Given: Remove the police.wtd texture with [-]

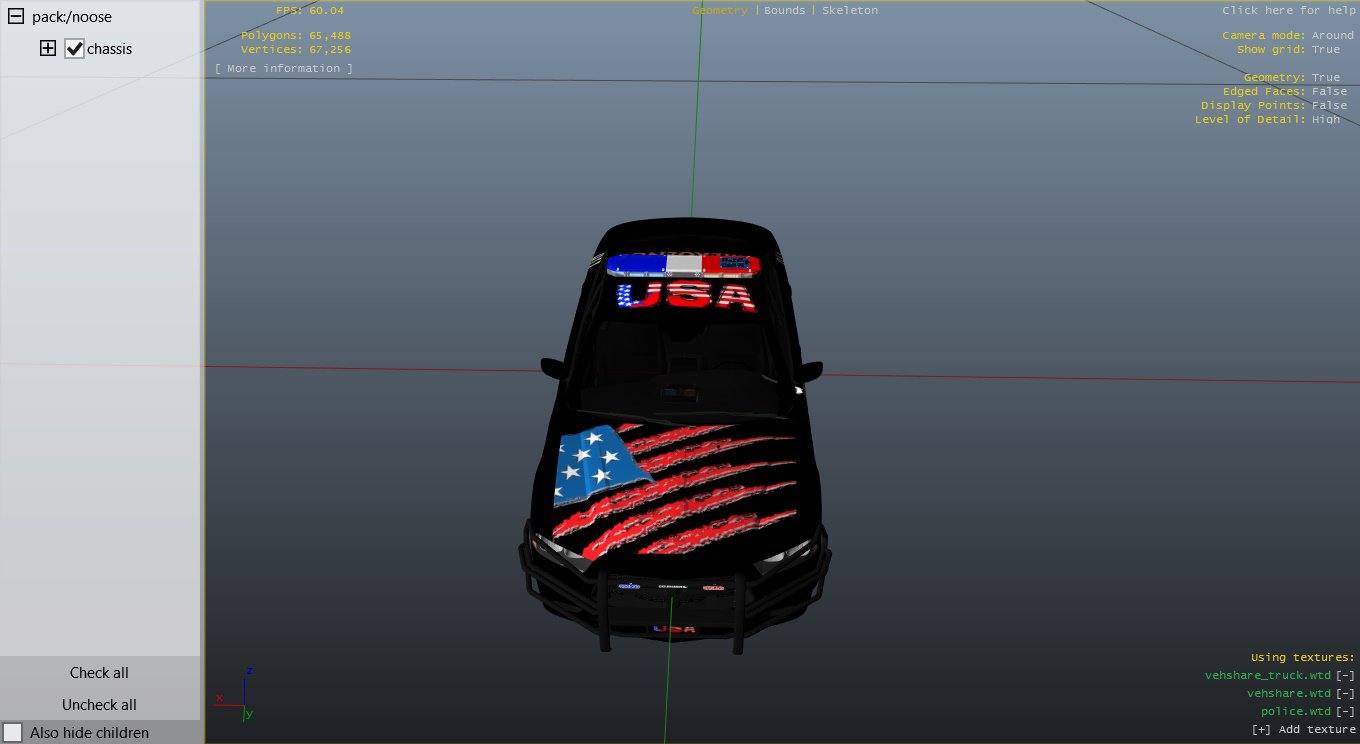Looking at the screenshot, I should (x=1345, y=712).
